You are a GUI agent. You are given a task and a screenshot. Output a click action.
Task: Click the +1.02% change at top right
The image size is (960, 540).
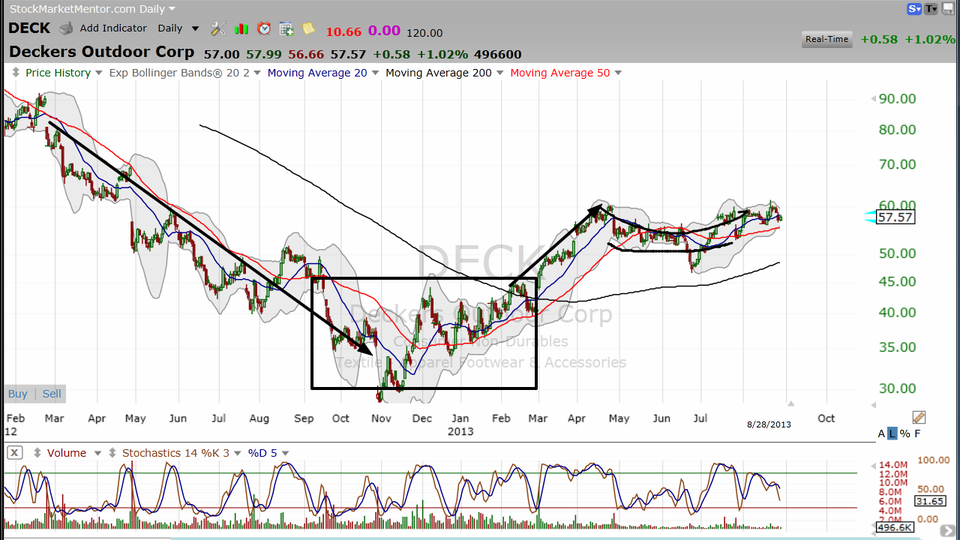(x=929, y=39)
